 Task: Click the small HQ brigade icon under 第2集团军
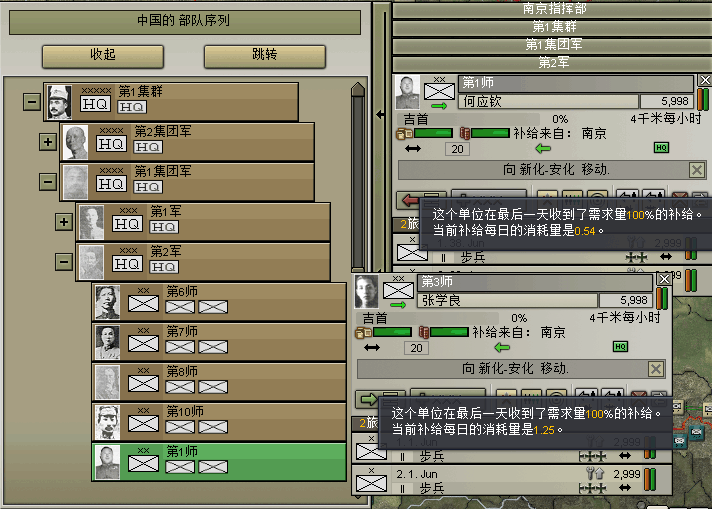coord(148,147)
